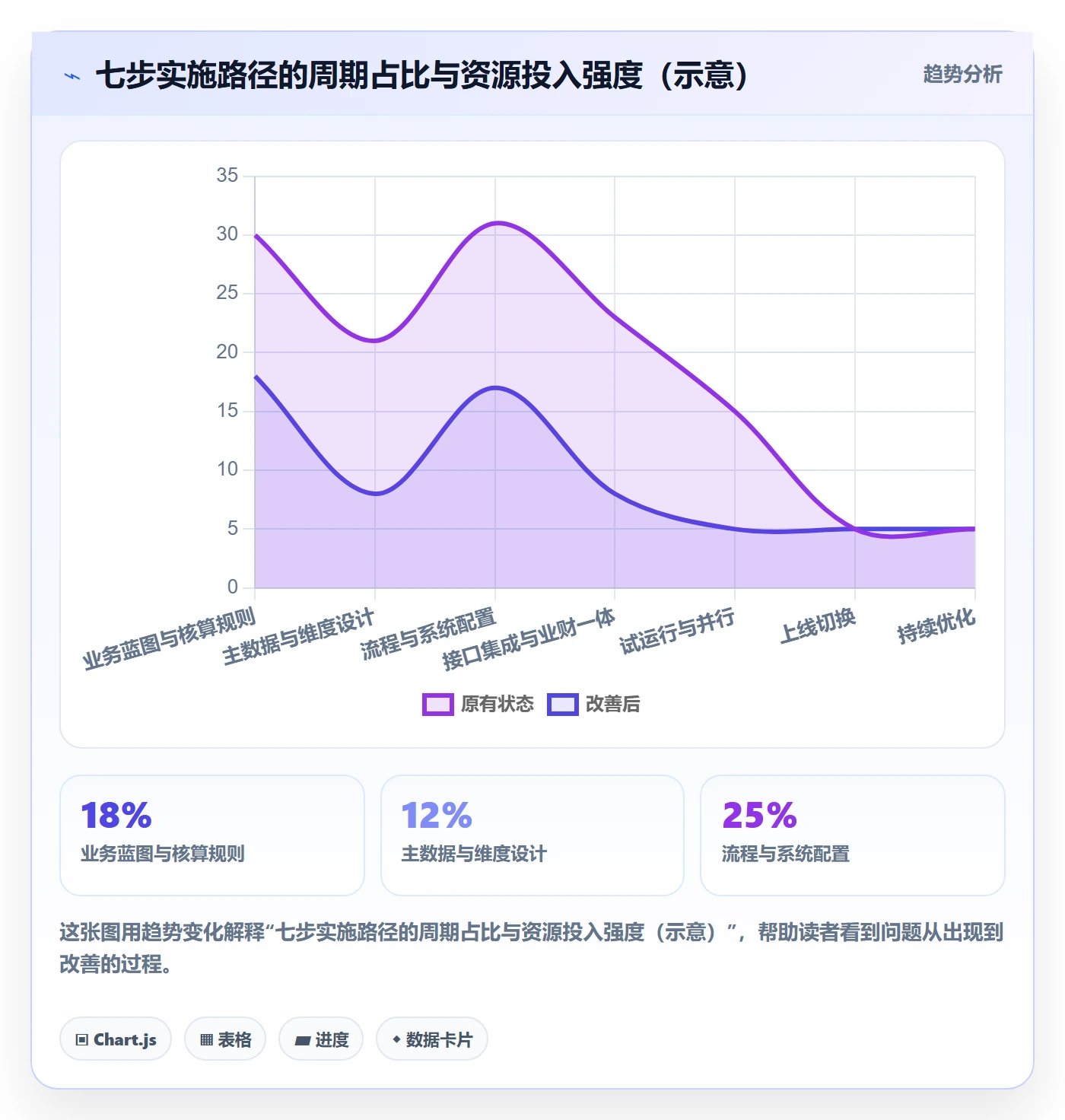Click the x-axis label 持续优化
The height and width of the screenshot is (1120, 1065).
click(936, 625)
